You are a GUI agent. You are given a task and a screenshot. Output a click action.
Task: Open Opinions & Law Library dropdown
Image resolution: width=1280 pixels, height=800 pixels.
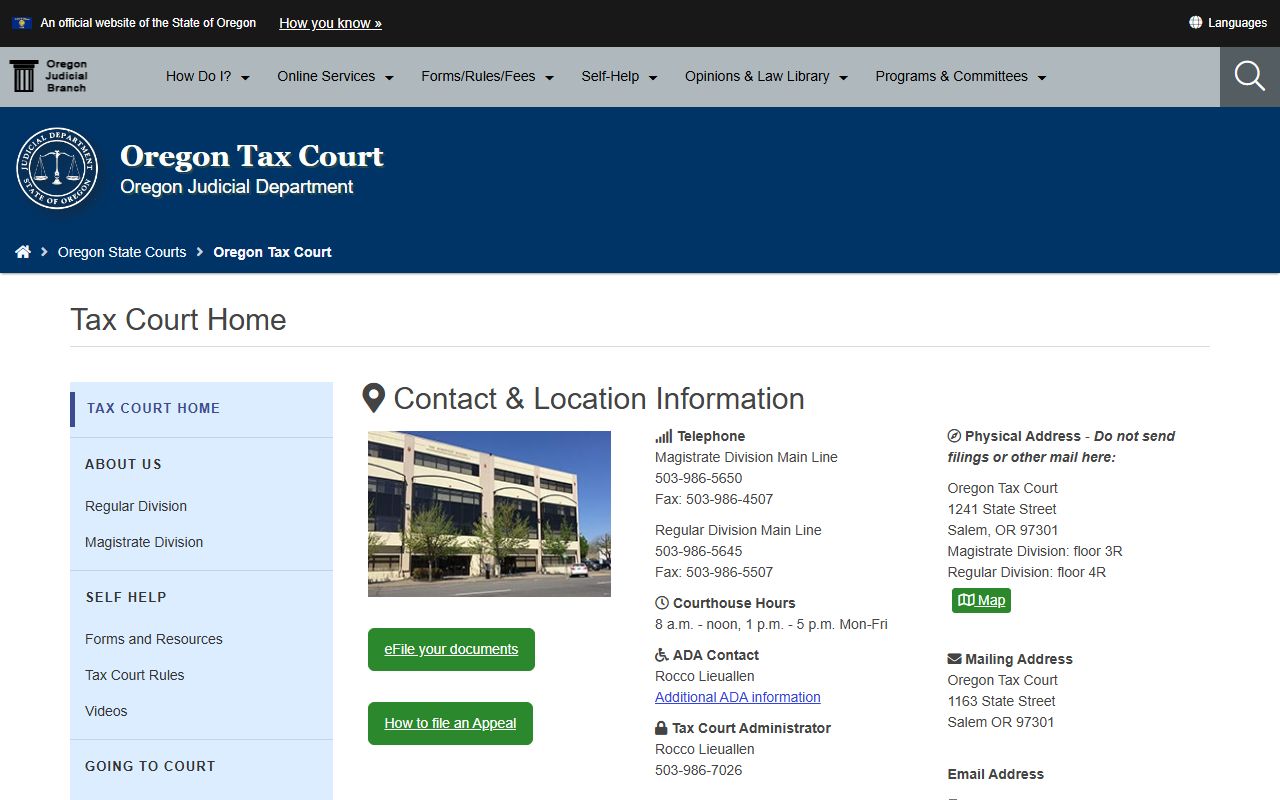[x=767, y=76]
